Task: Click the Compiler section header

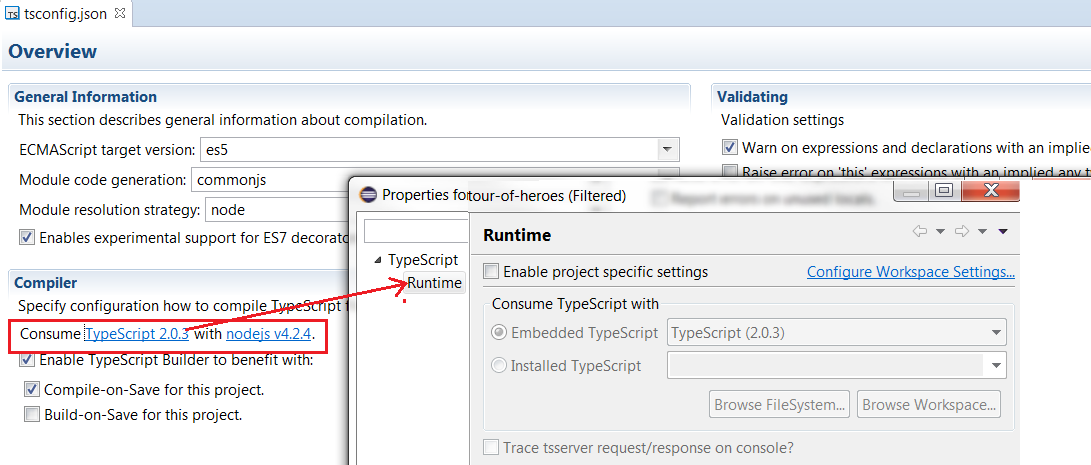Action: point(45,283)
